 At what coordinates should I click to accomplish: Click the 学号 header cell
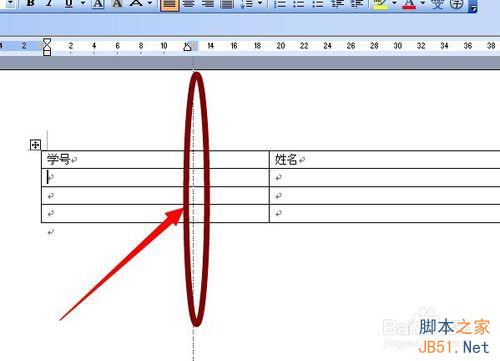(x=155, y=159)
